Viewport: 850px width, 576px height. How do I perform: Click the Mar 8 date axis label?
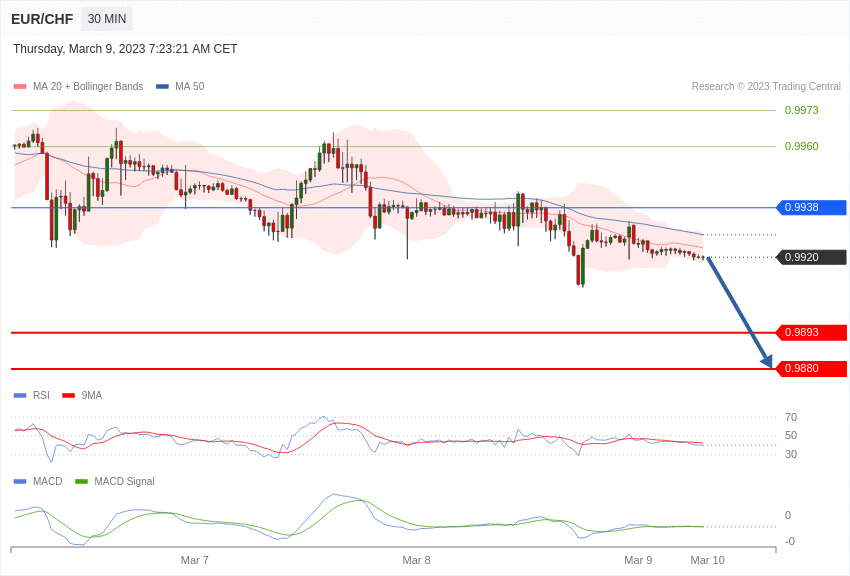[416, 560]
